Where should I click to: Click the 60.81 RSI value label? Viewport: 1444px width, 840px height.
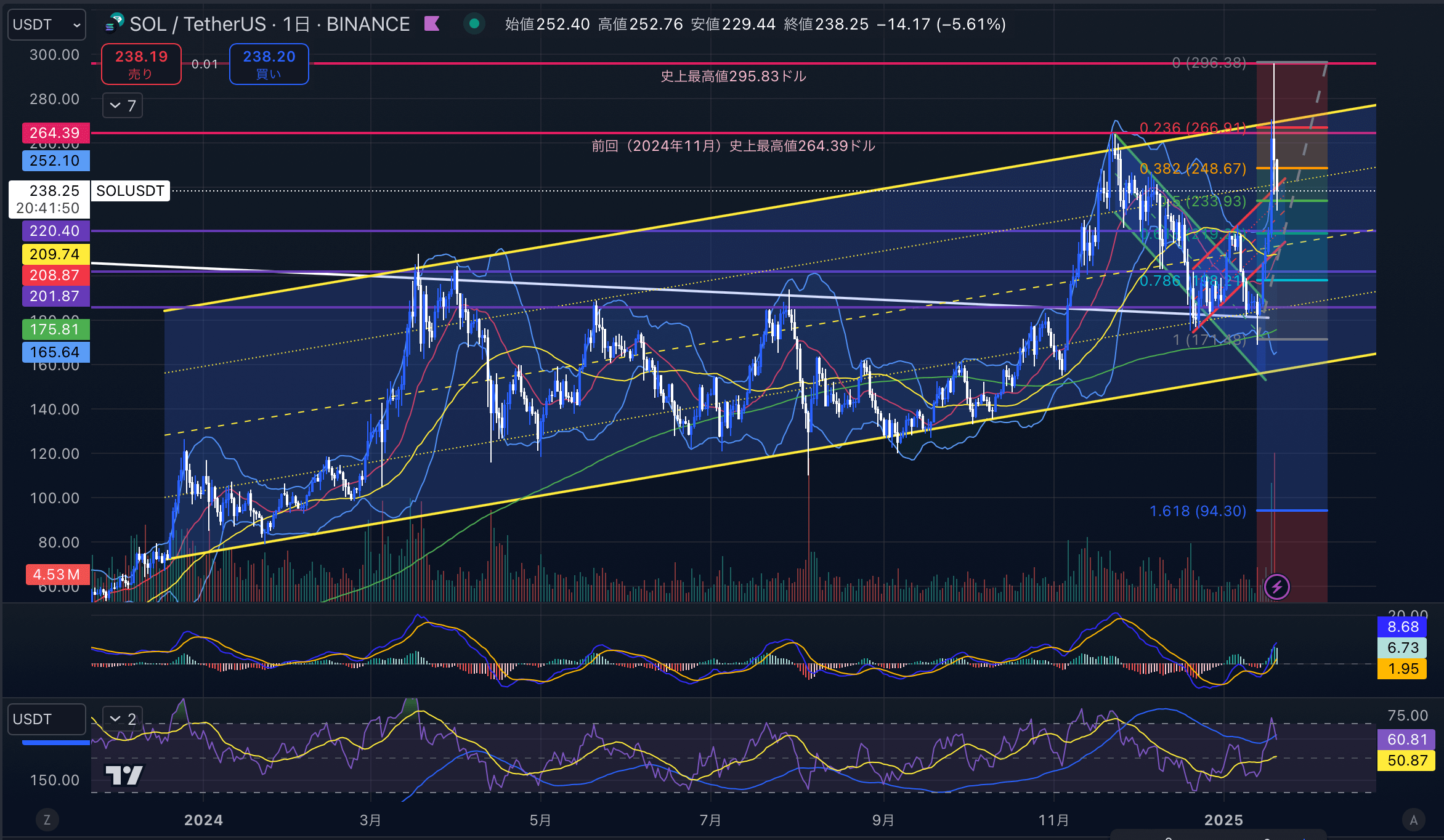click(x=1406, y=740)
